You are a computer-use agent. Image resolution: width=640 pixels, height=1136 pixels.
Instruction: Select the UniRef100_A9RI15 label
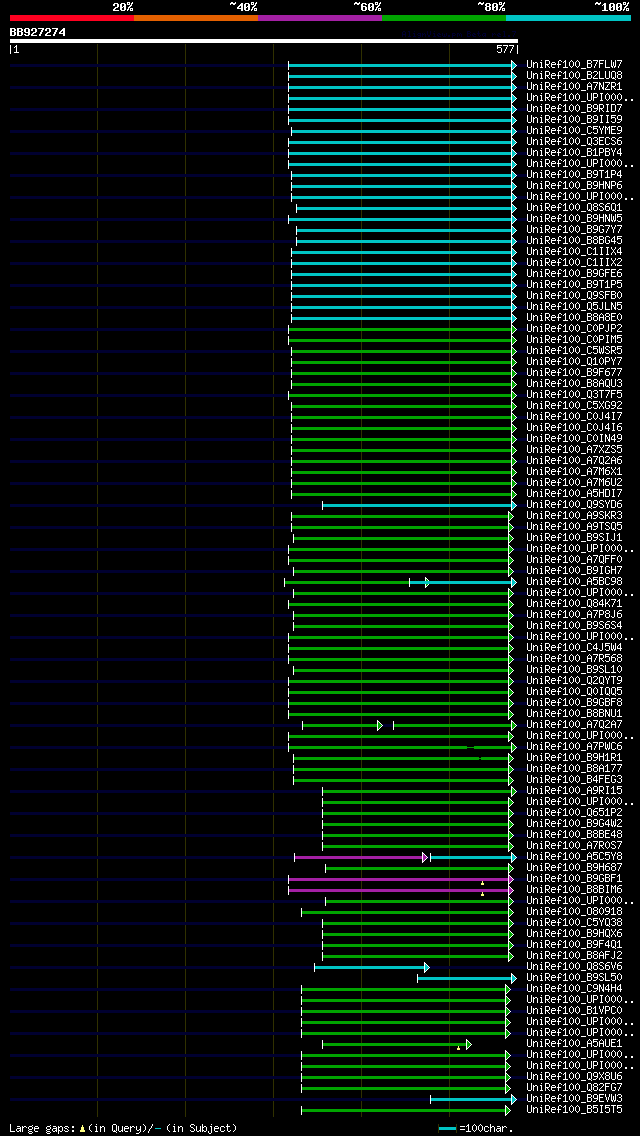coord(575,790)
